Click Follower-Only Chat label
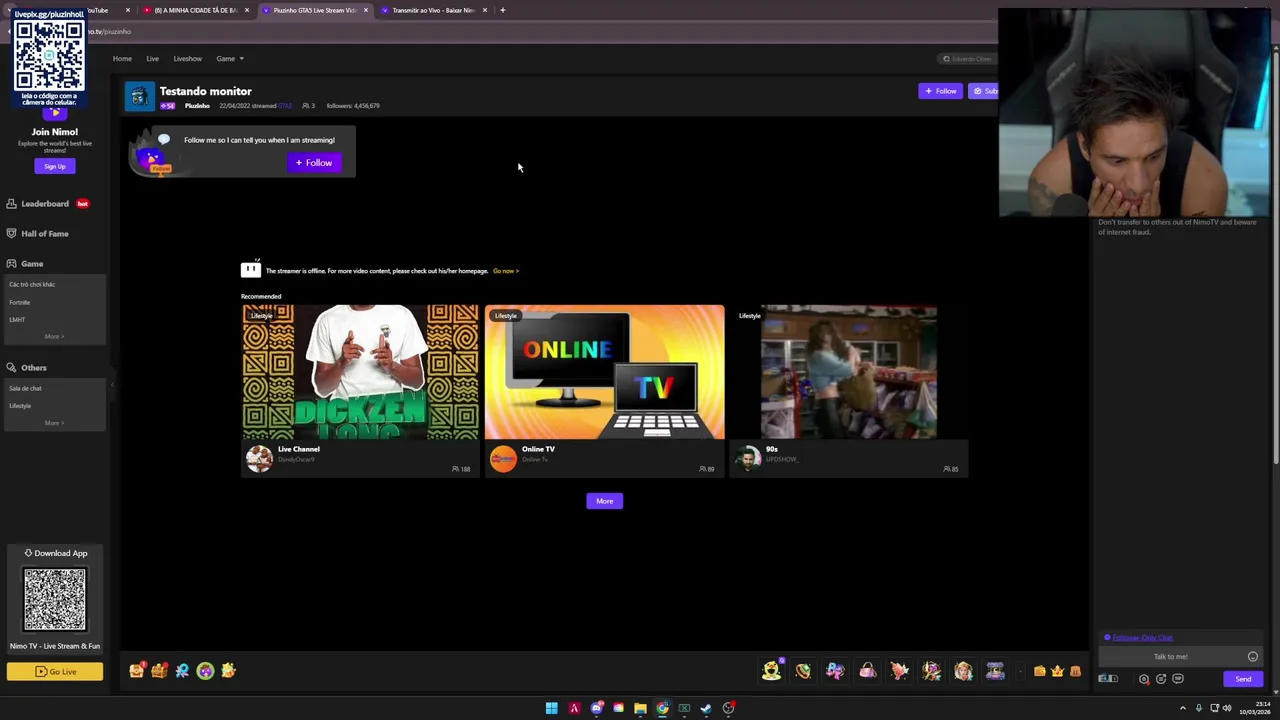1280x720 pixels. 1142,638
